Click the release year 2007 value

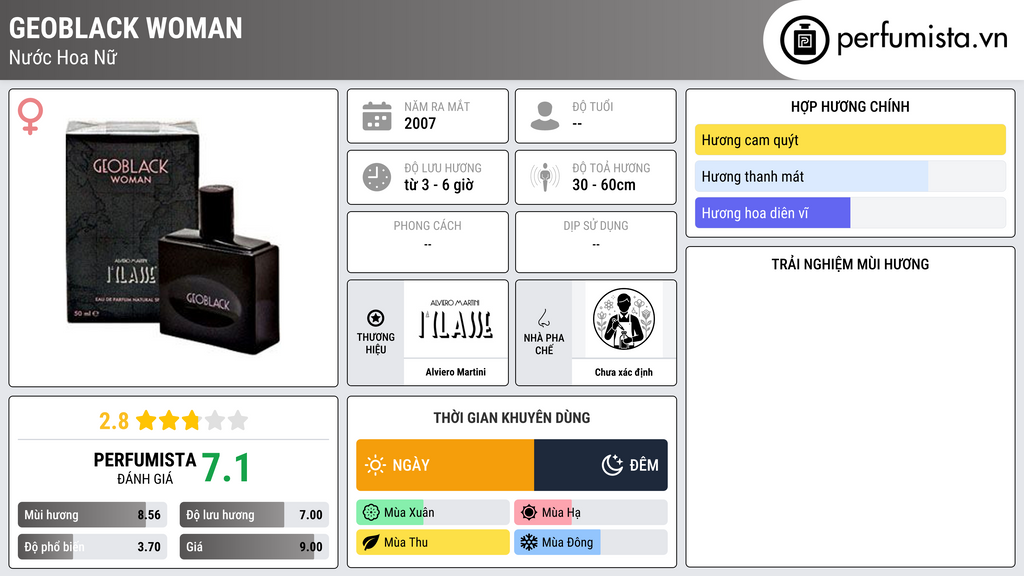coord(420,123)
